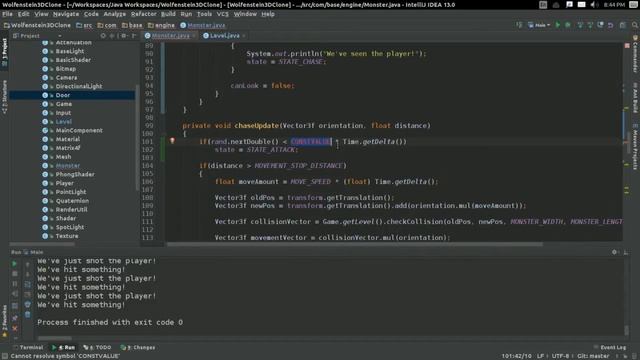This screenshot has width=640, height=360.
Task: Open the Navigate menu
Action: 66,14
